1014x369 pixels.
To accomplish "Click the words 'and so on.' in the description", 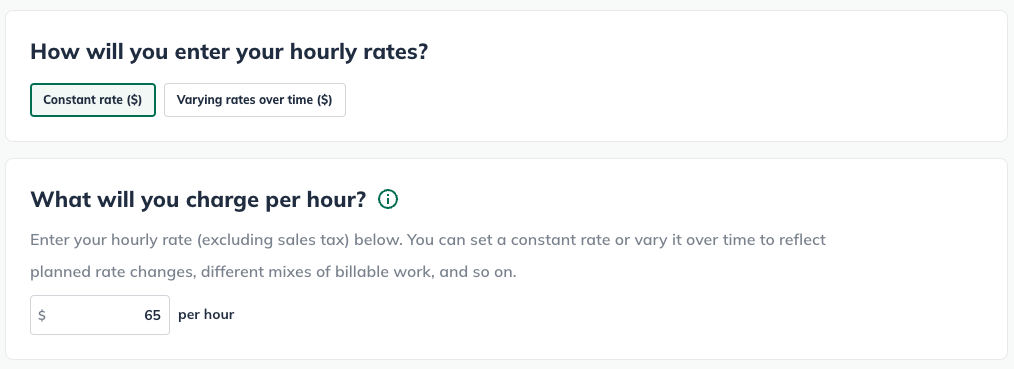I will 478,272.
